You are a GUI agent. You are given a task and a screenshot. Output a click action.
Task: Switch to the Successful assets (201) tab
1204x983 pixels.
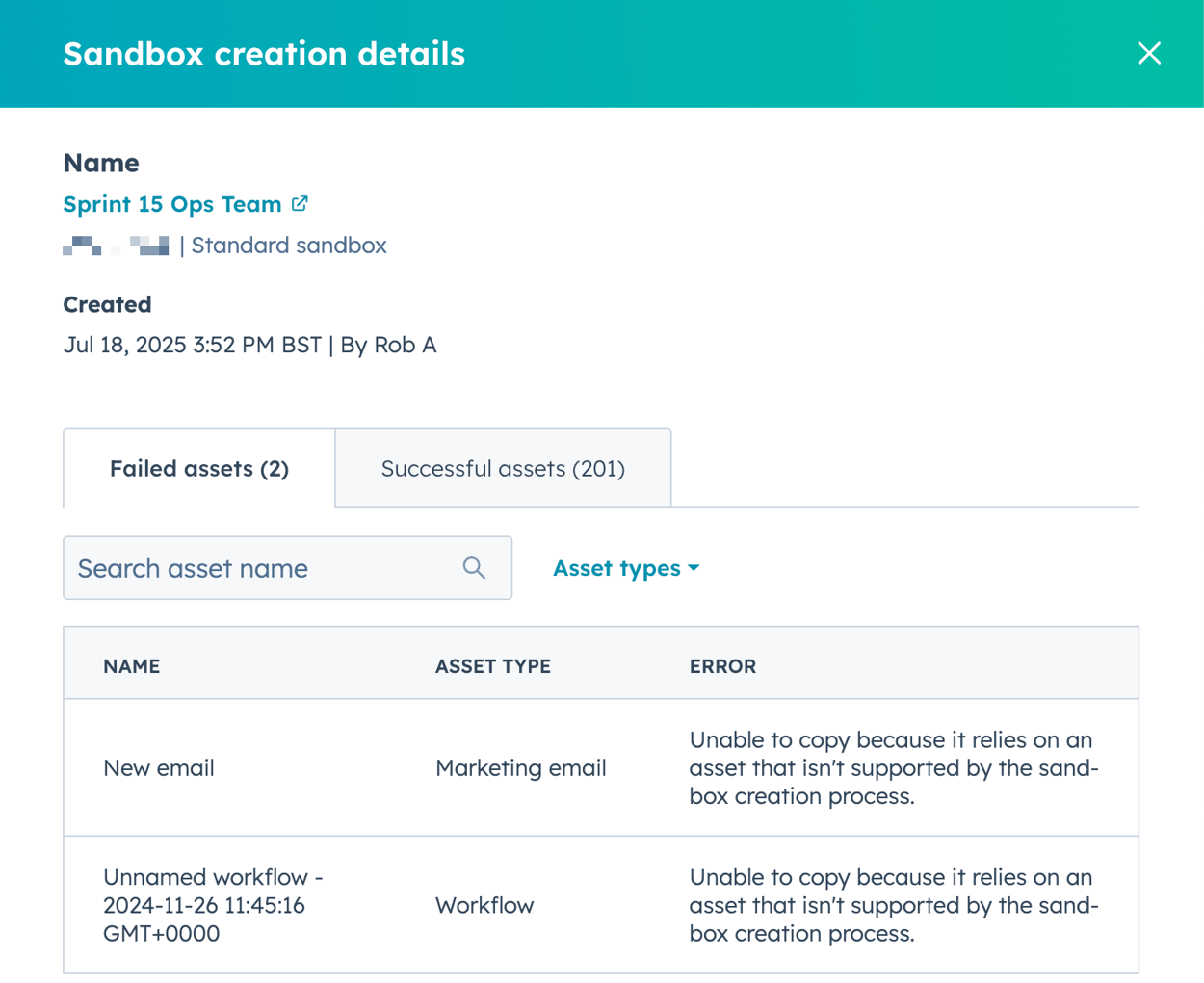pos(502,468)
